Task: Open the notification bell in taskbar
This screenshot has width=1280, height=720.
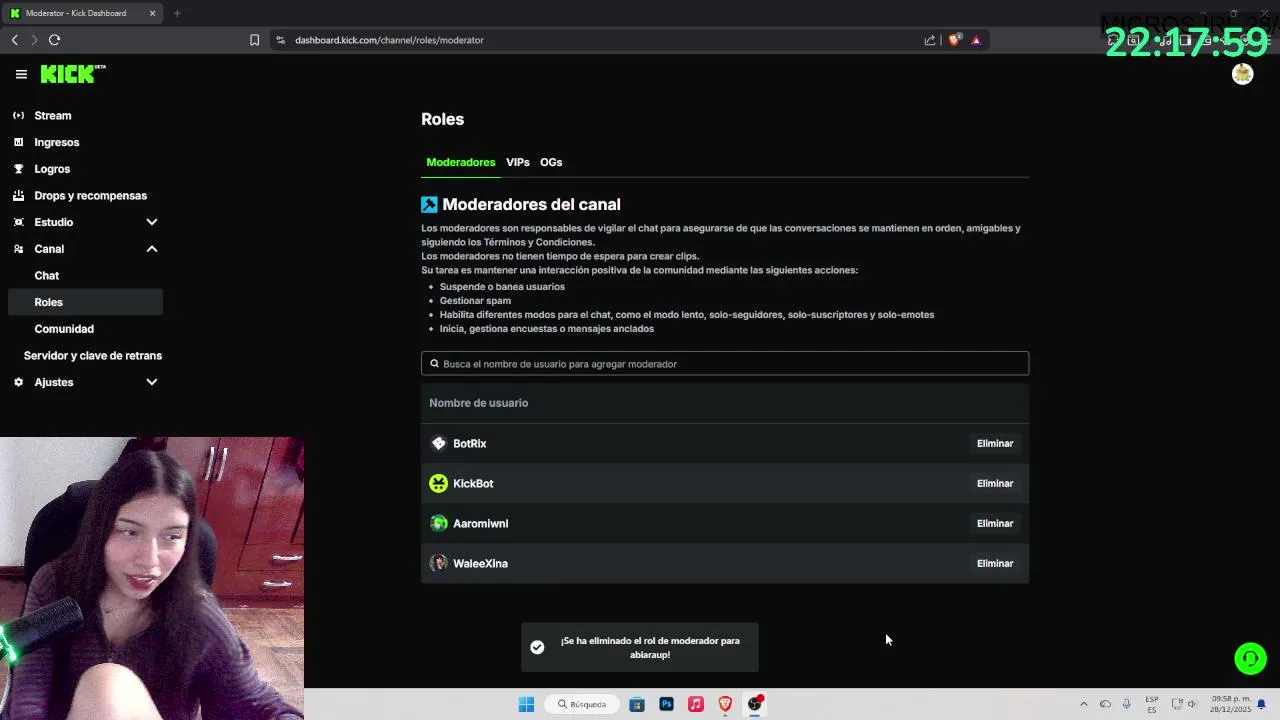Action: pos(1261,704)
